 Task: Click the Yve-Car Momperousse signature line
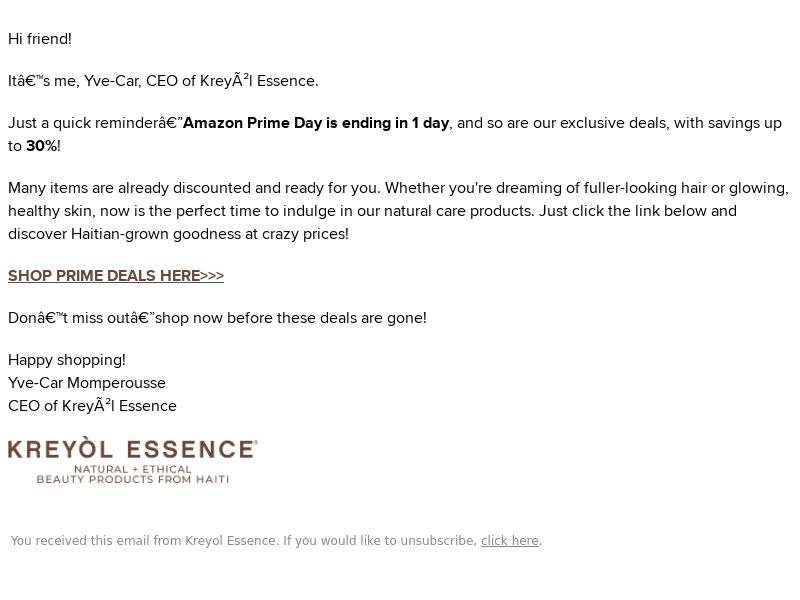pos(87,383)
